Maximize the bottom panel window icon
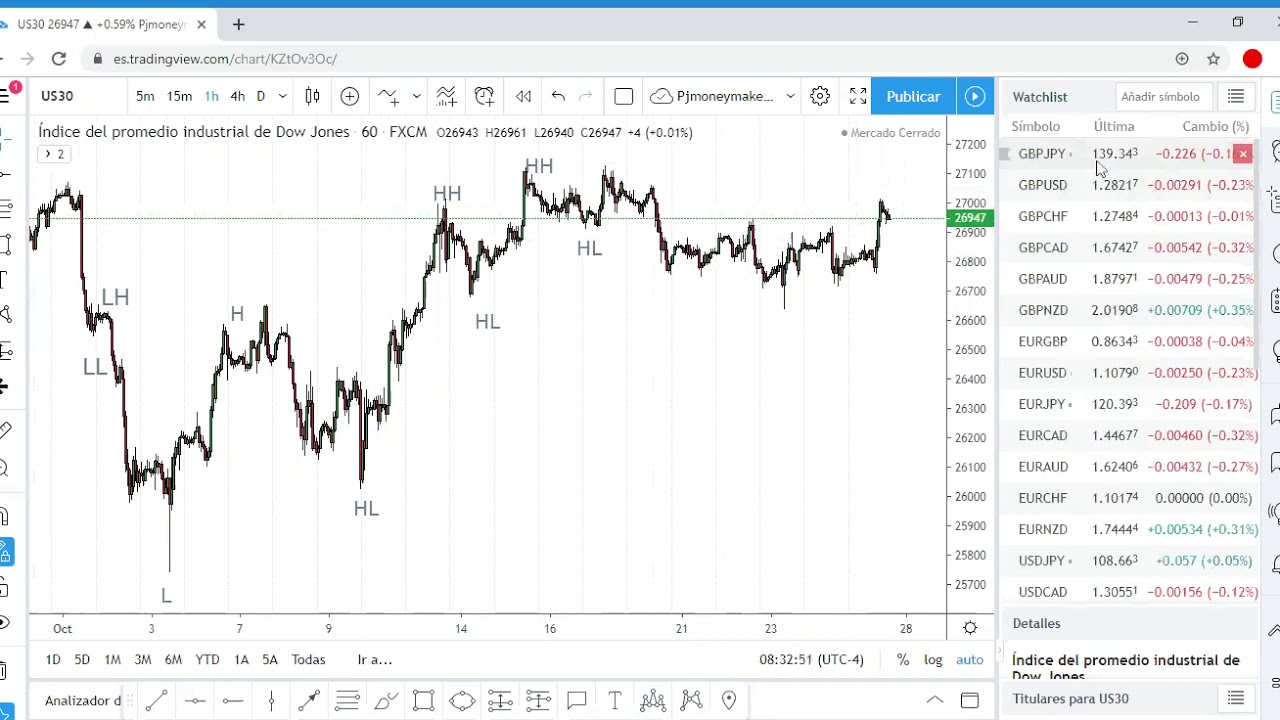Image resolution: width=1280 pixels, height=720 pixels. coord(969,700)
